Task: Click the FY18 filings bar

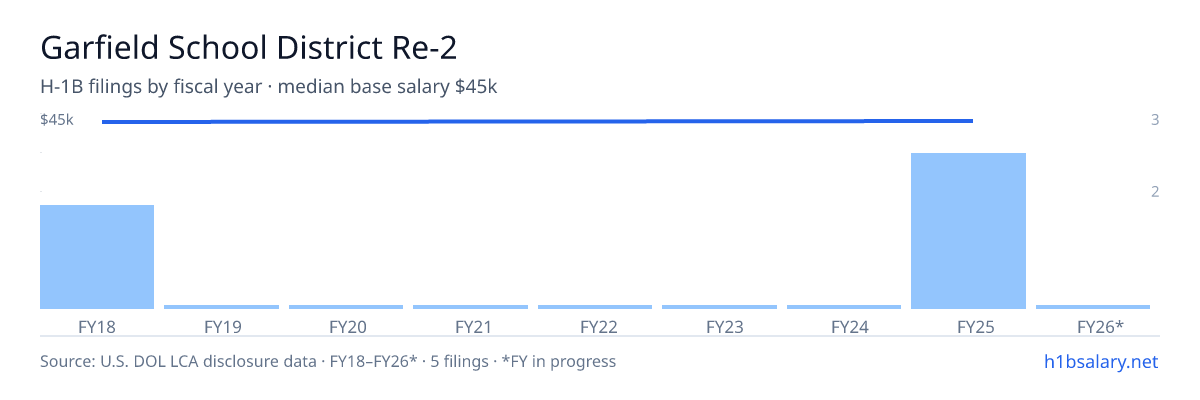Action: 97,257
